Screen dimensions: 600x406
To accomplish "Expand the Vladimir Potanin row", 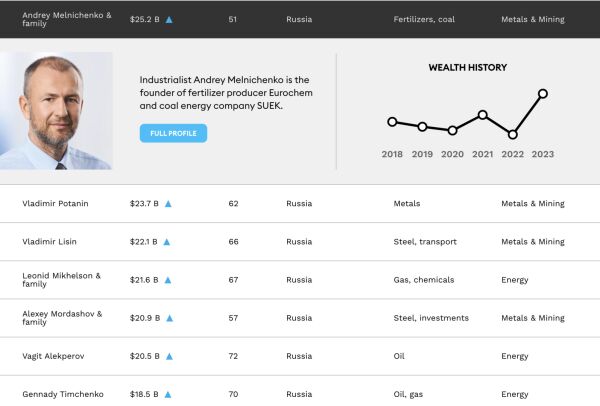I will tap(55, 204).
